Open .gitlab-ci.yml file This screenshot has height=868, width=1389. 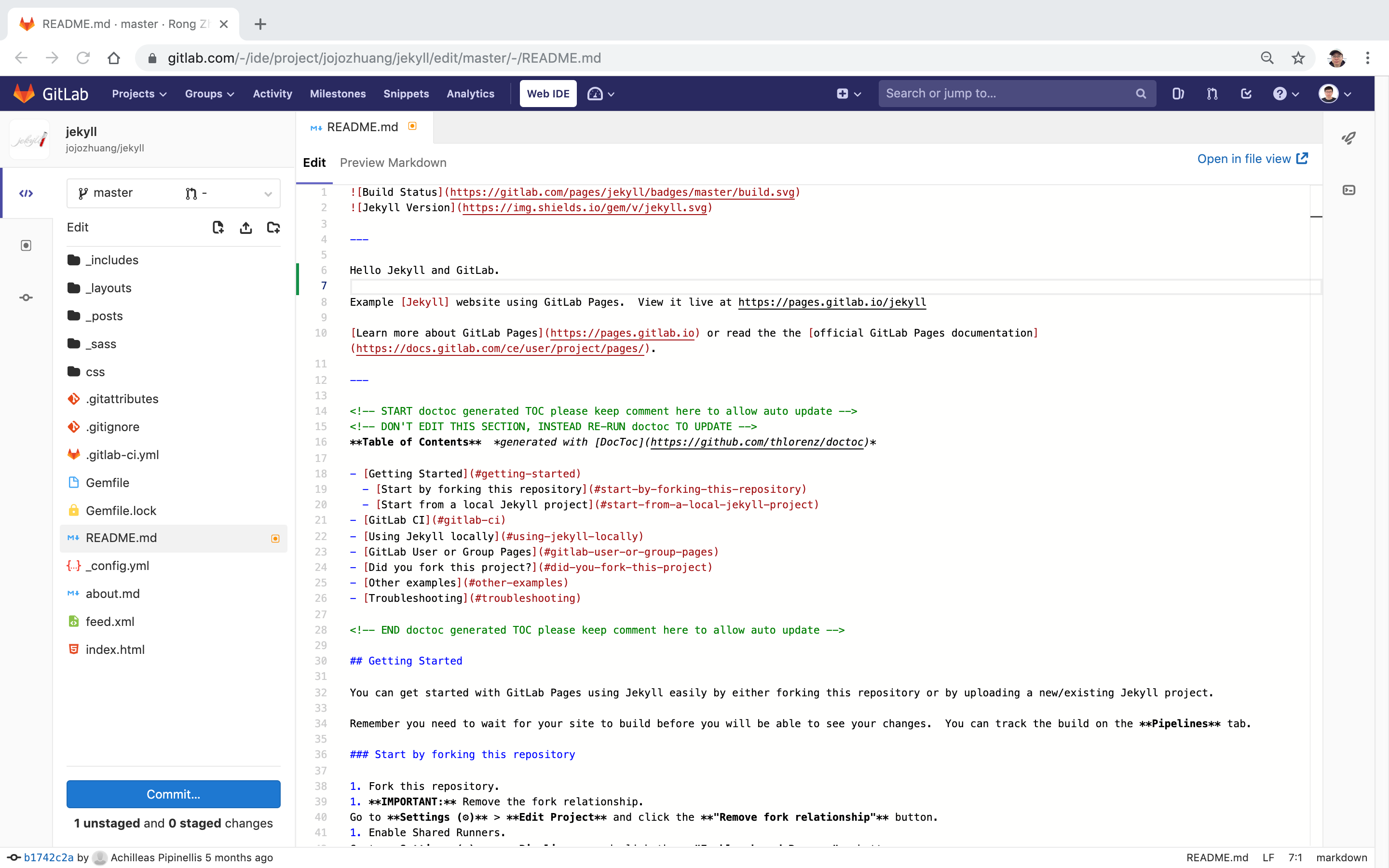(173, 455)
